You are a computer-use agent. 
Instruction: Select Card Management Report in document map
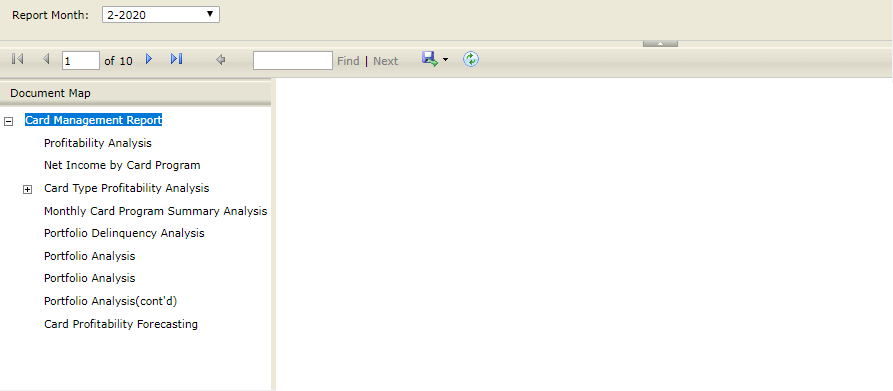pos(93,120)
